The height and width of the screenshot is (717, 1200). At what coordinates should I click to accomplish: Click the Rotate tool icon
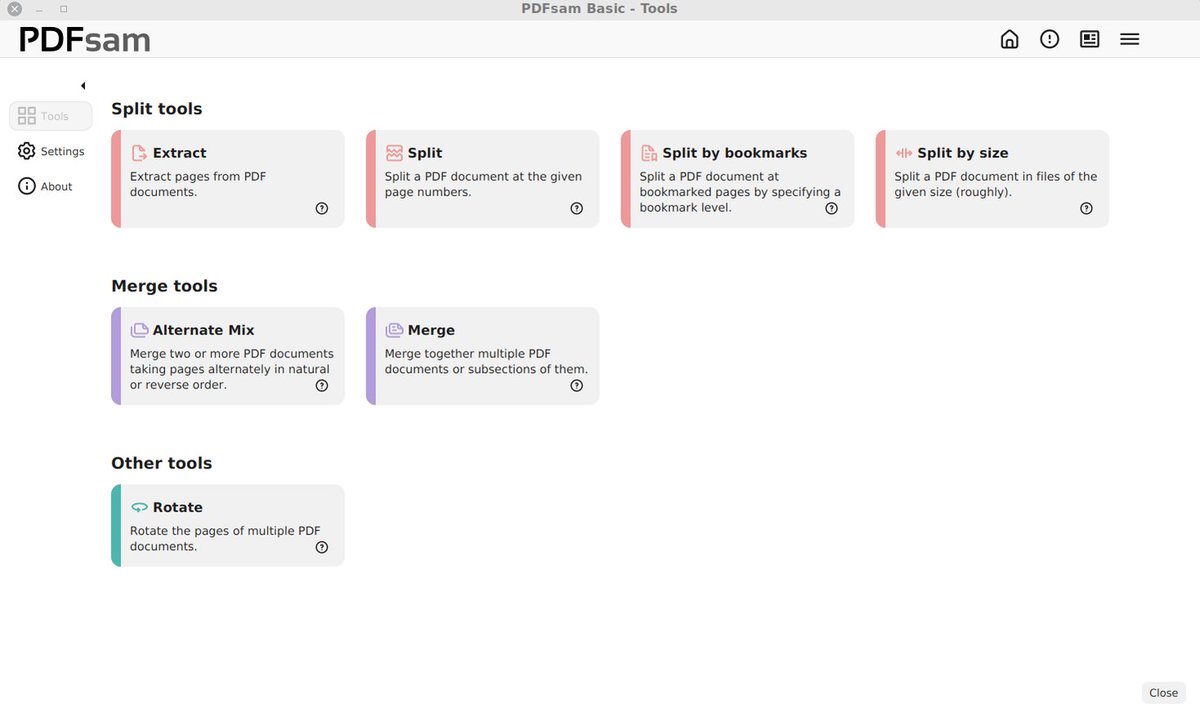pos(139,507)
